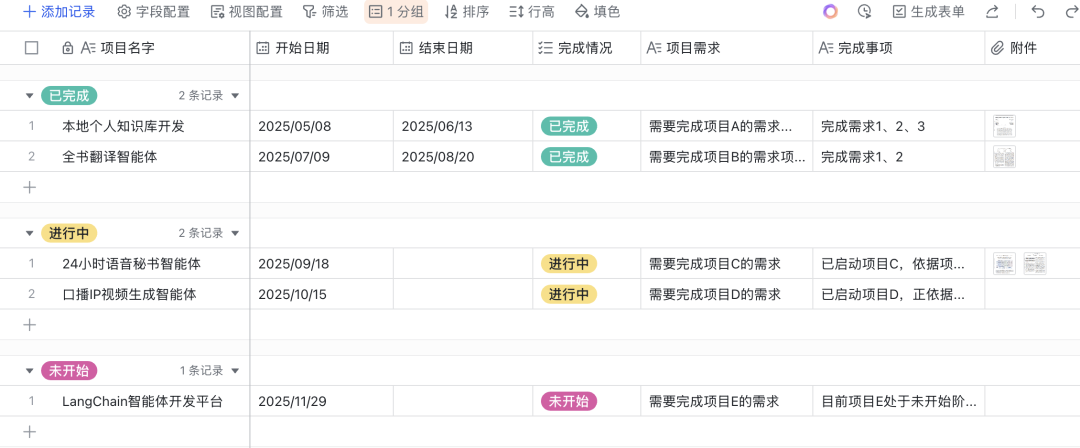Click the purple AI assistant ring icon

click(x=830, y=12)
